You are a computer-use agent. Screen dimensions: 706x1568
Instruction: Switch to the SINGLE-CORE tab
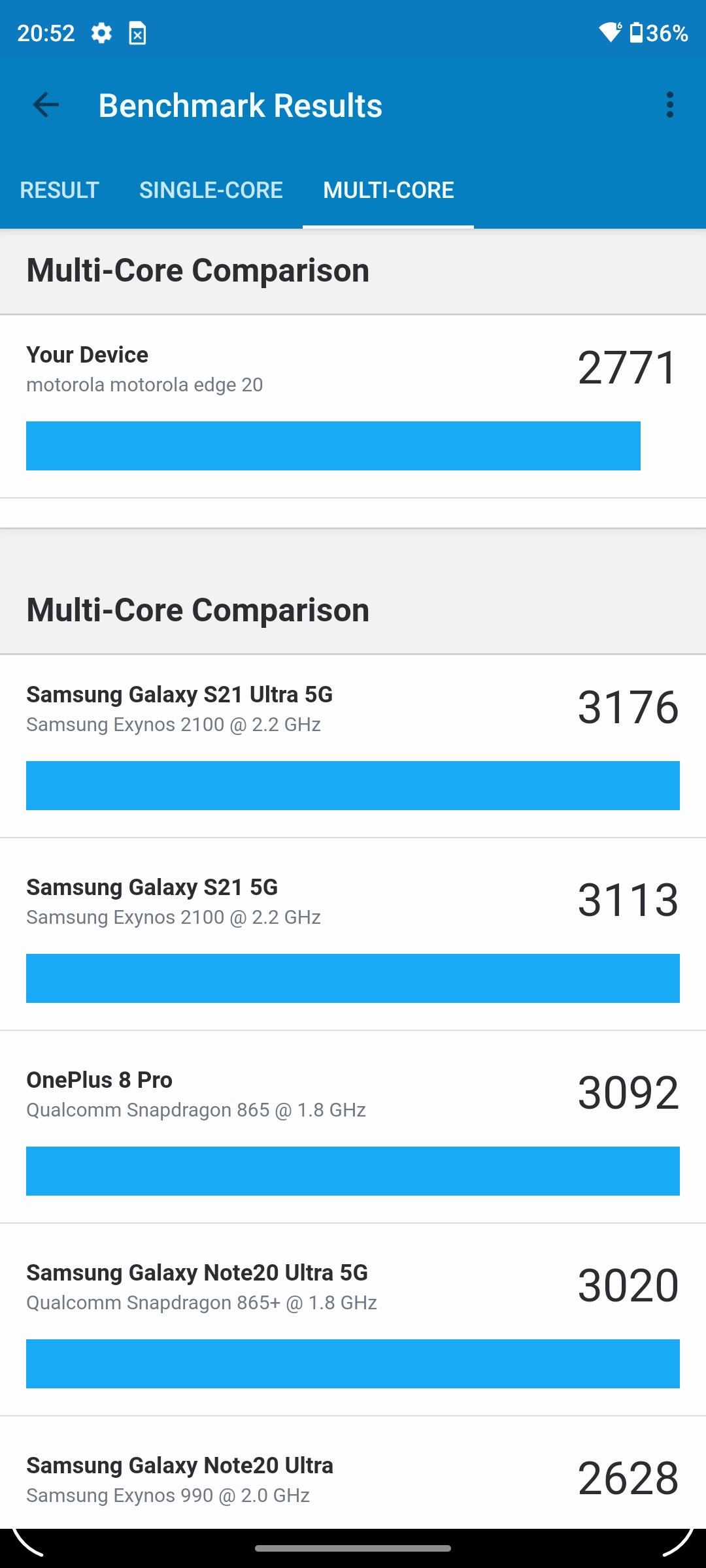(x=211, y=190)
